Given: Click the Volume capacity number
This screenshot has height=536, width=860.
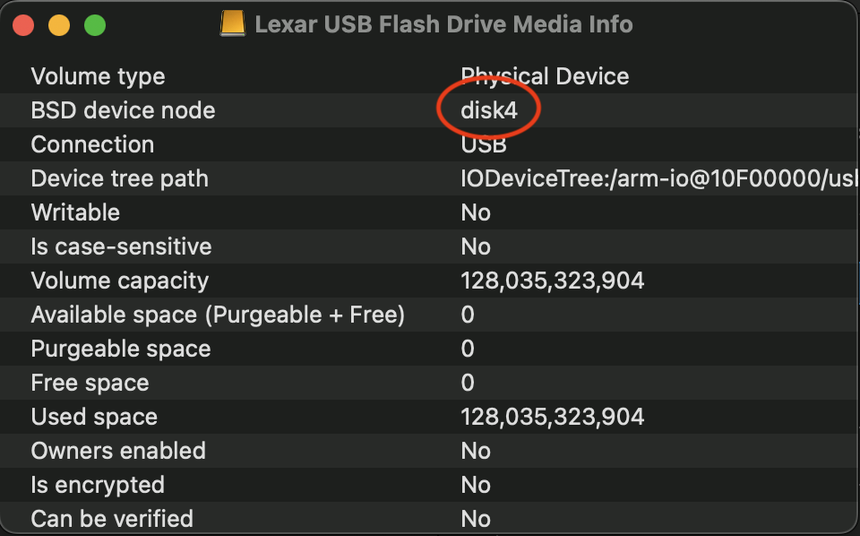Looking at the screenshot, I should pos(552,280).
